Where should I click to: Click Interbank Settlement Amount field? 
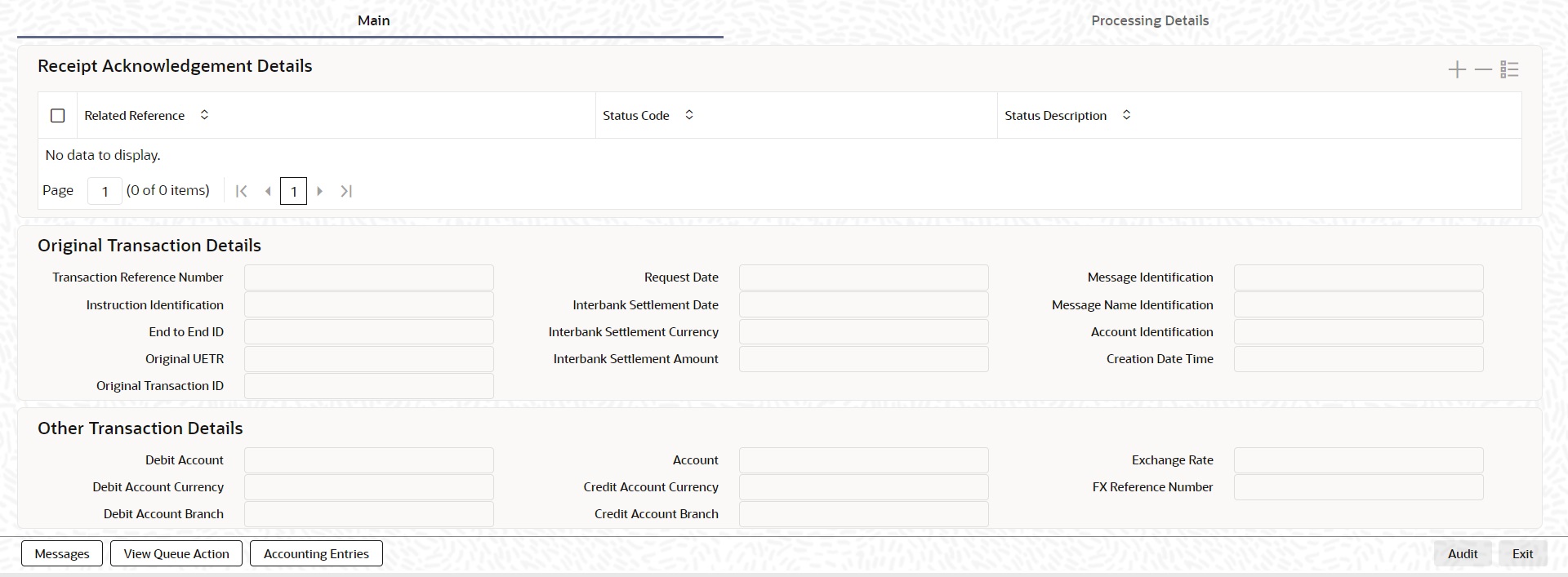[864, 358]
